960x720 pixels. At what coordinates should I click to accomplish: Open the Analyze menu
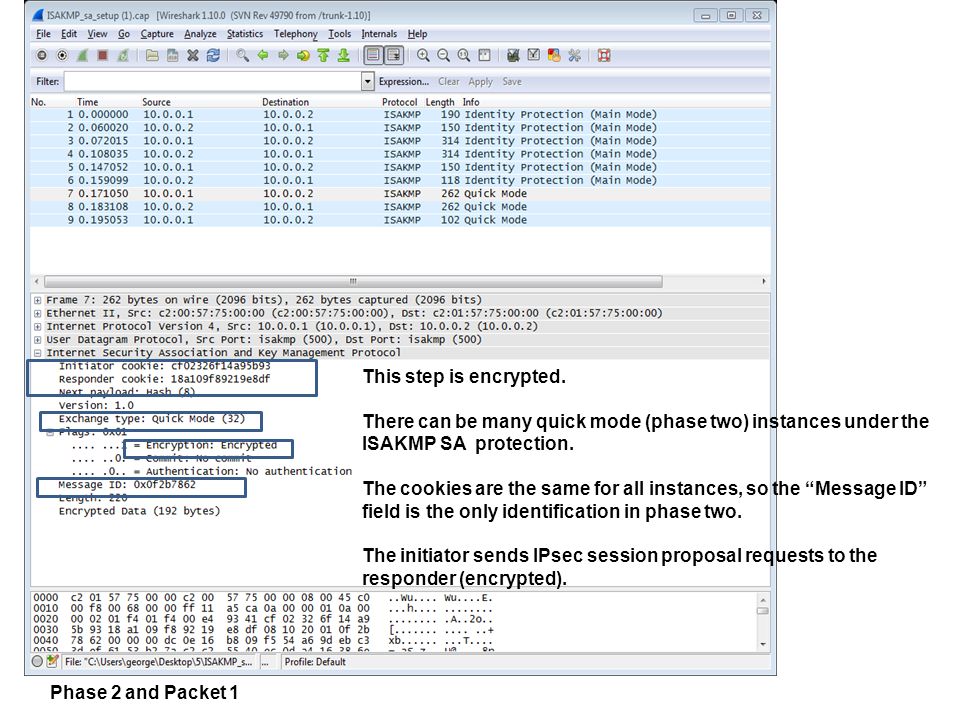pyautogui.click(x=200, y=34)
